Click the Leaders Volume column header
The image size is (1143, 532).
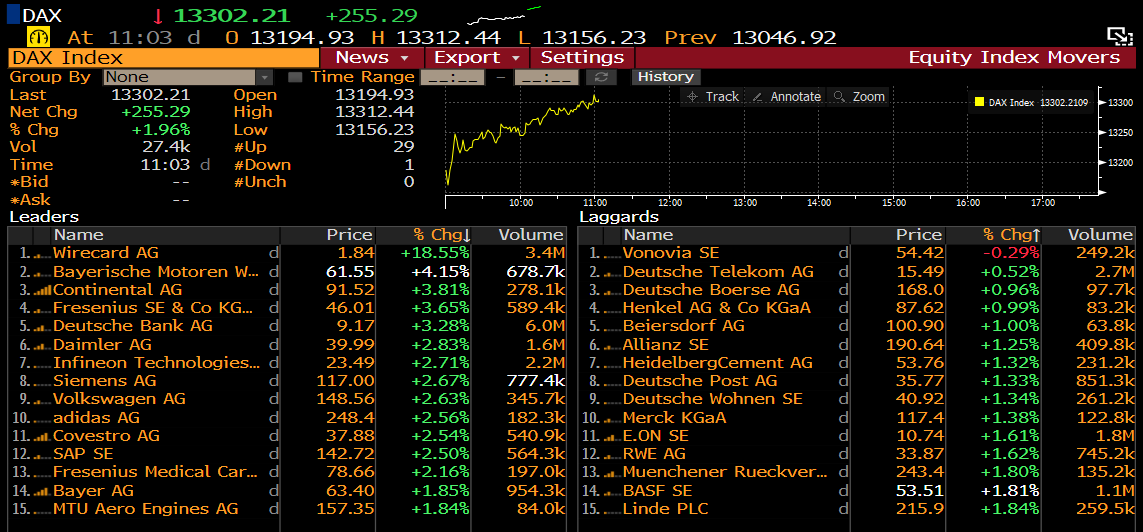519,235
